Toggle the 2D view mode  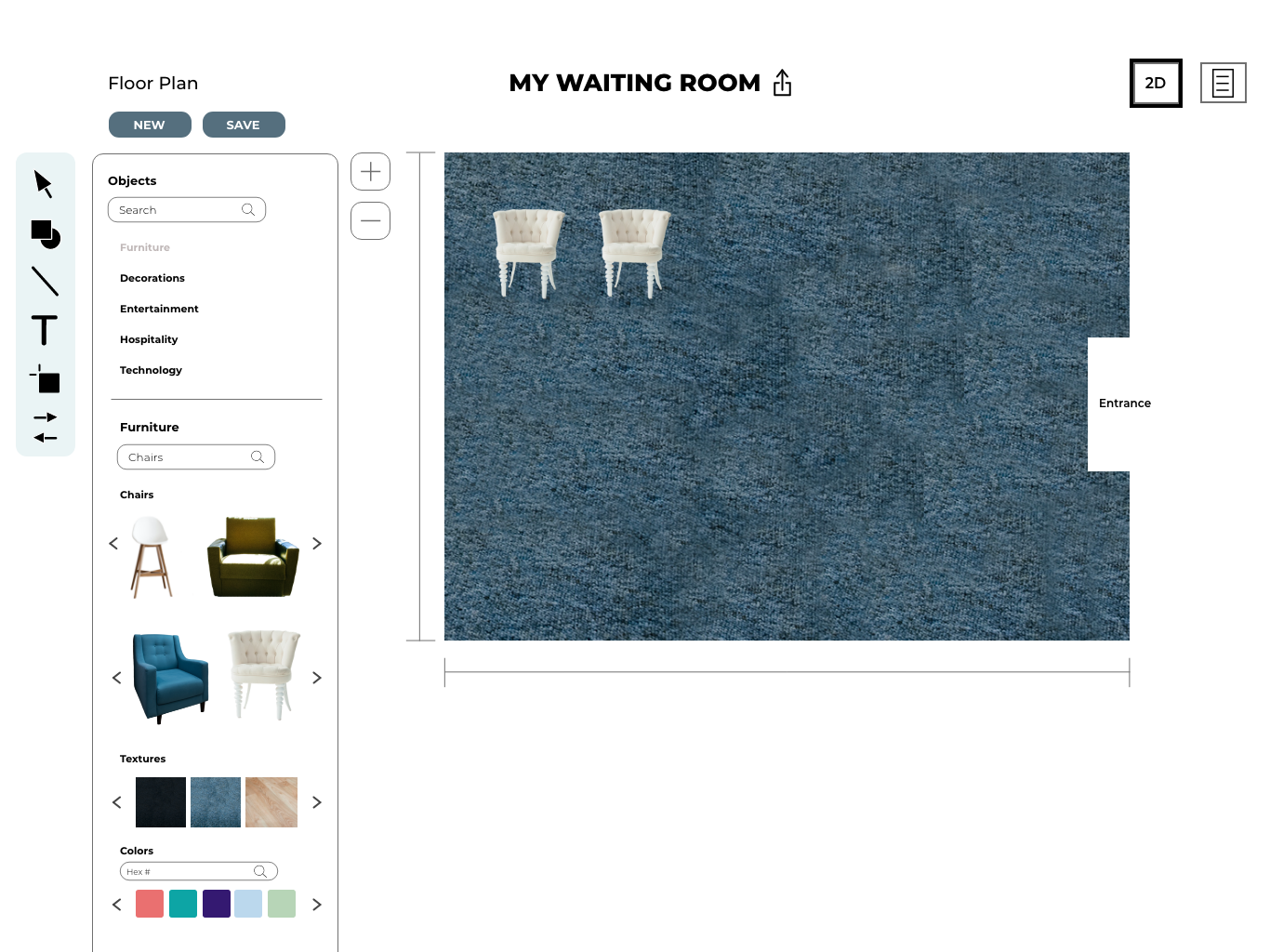click(1156, 83)
